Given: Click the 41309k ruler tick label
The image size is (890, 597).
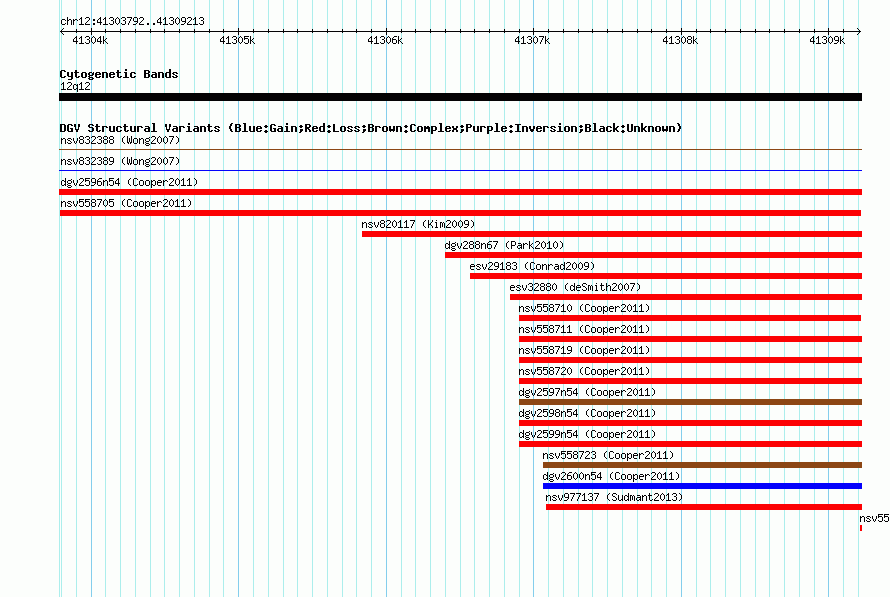Looking at the screenshot, I should click(x=827, y=40).
